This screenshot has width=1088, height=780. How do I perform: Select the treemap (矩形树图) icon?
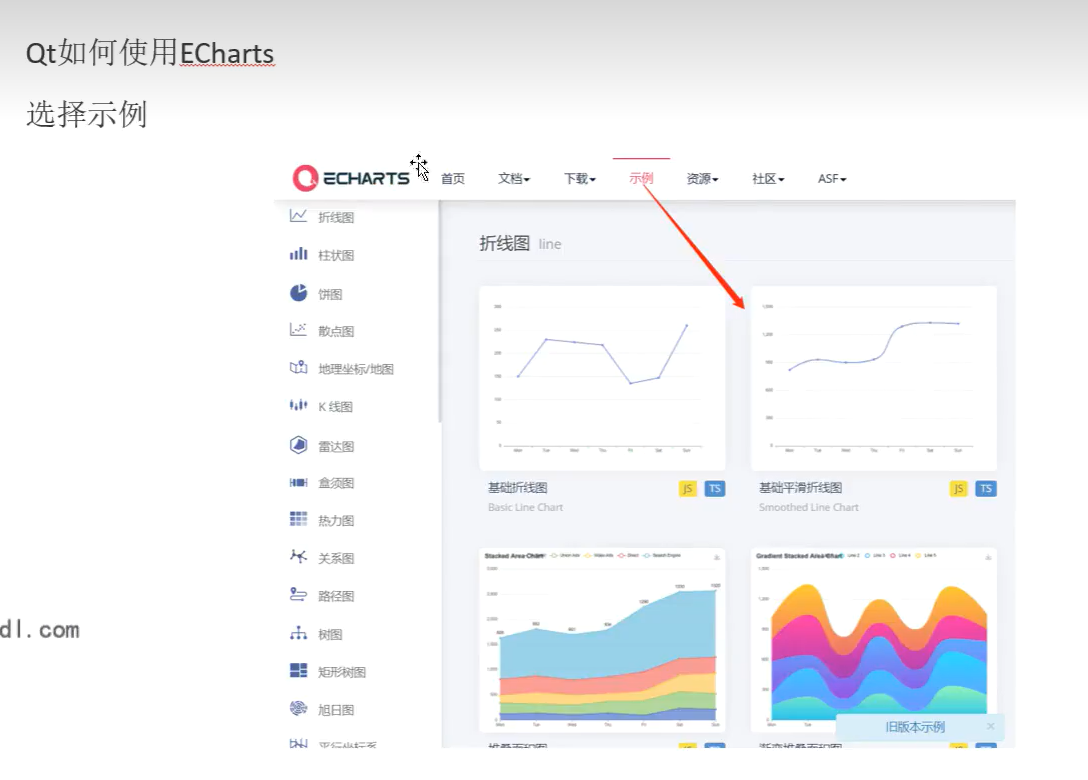298,670
